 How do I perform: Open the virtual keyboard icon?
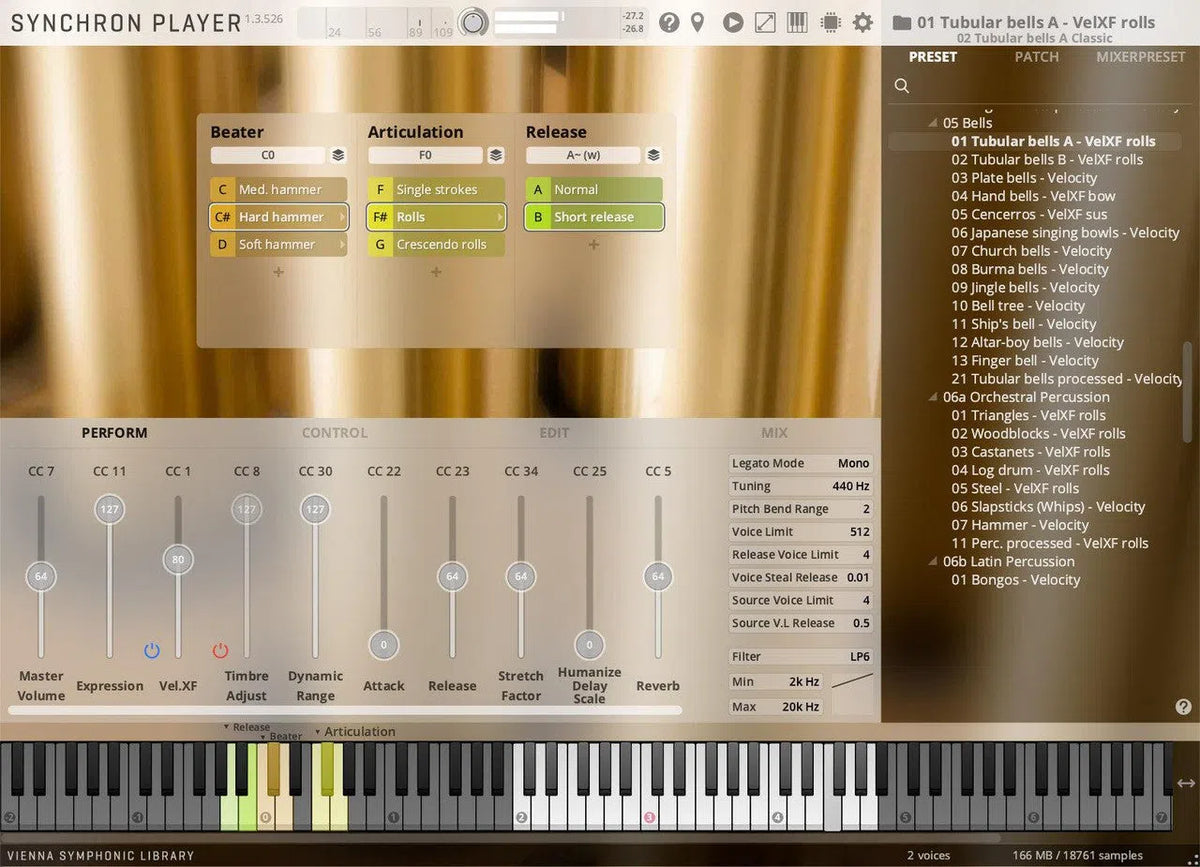coord(797,22)
